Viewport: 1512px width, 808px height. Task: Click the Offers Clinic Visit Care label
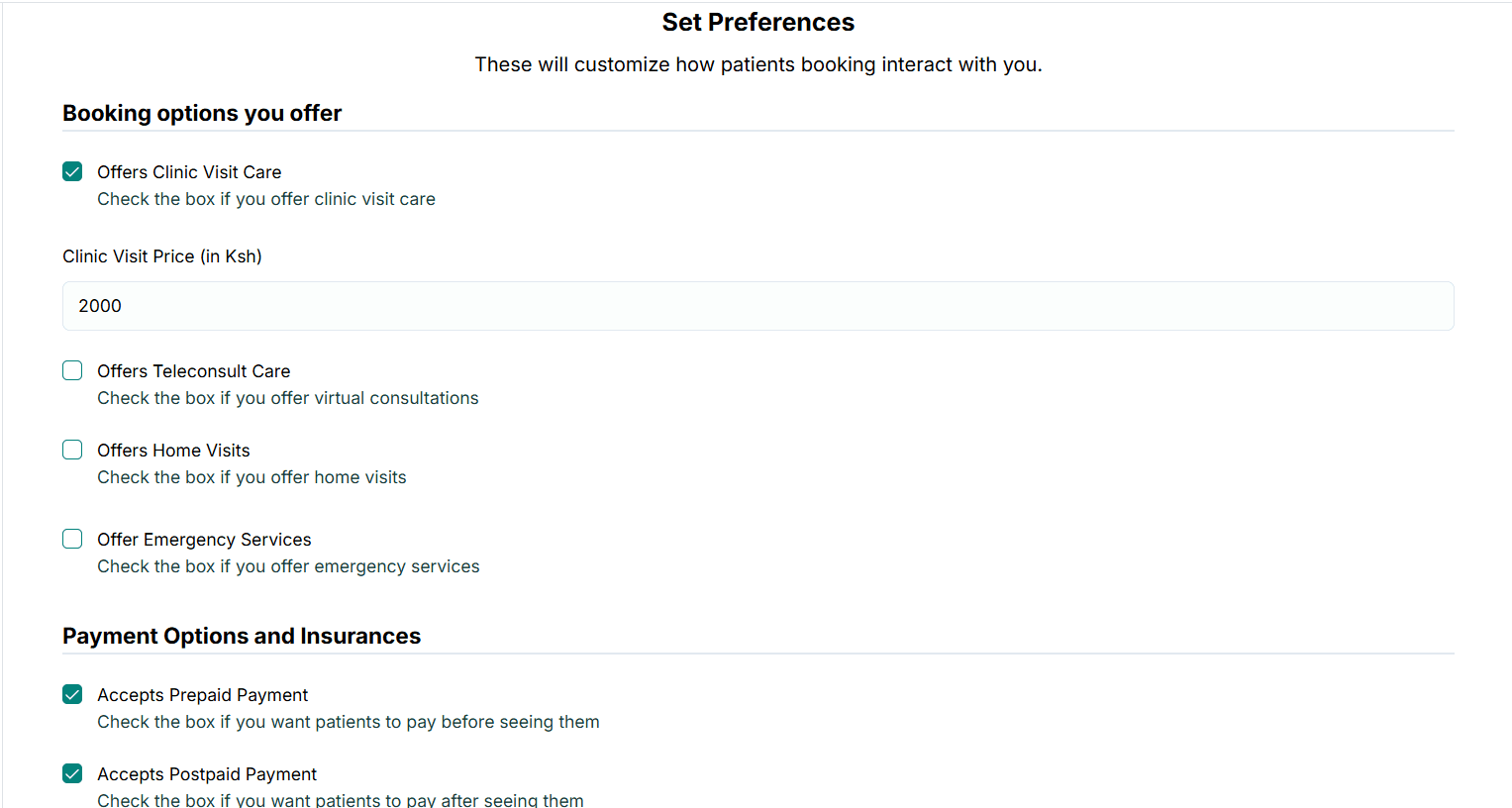(188, 171)
